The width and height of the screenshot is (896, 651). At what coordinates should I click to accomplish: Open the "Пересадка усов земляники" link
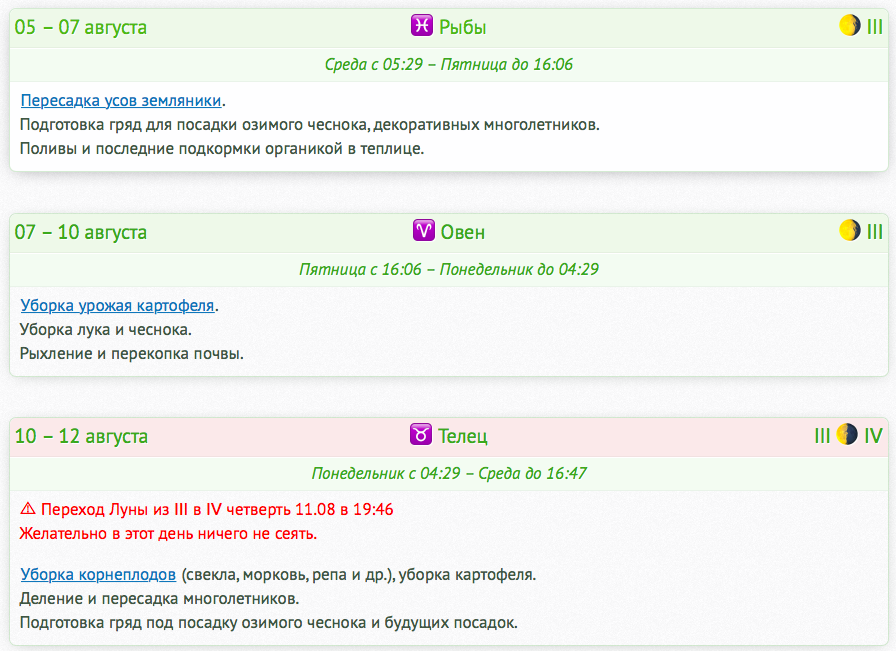(121, 101)
